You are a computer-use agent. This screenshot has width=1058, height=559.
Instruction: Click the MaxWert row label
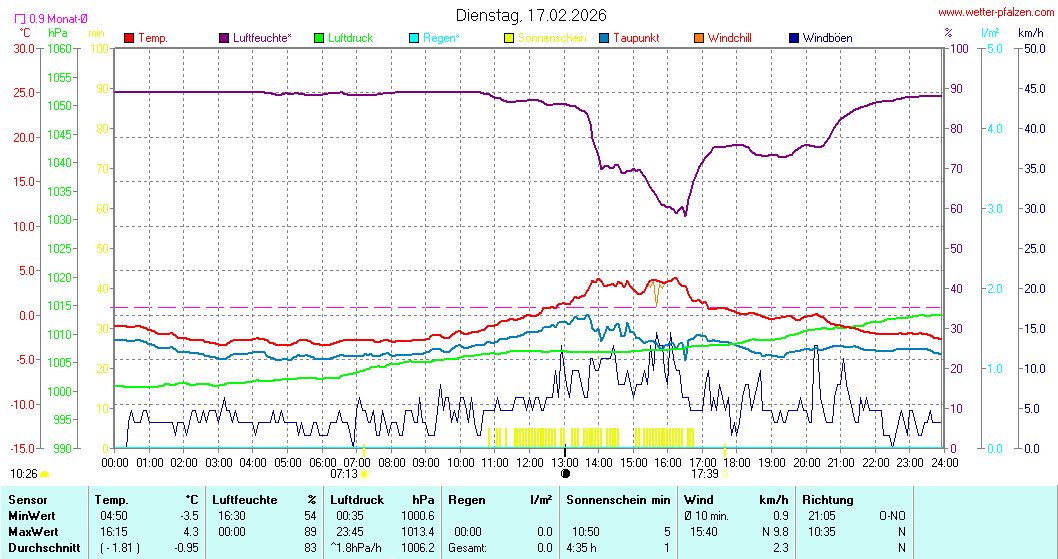point(32,532)
